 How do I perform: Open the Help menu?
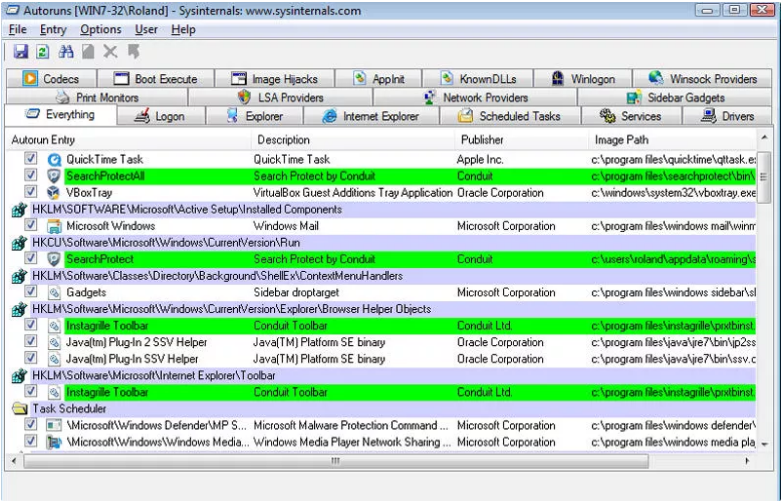point(183,29)
